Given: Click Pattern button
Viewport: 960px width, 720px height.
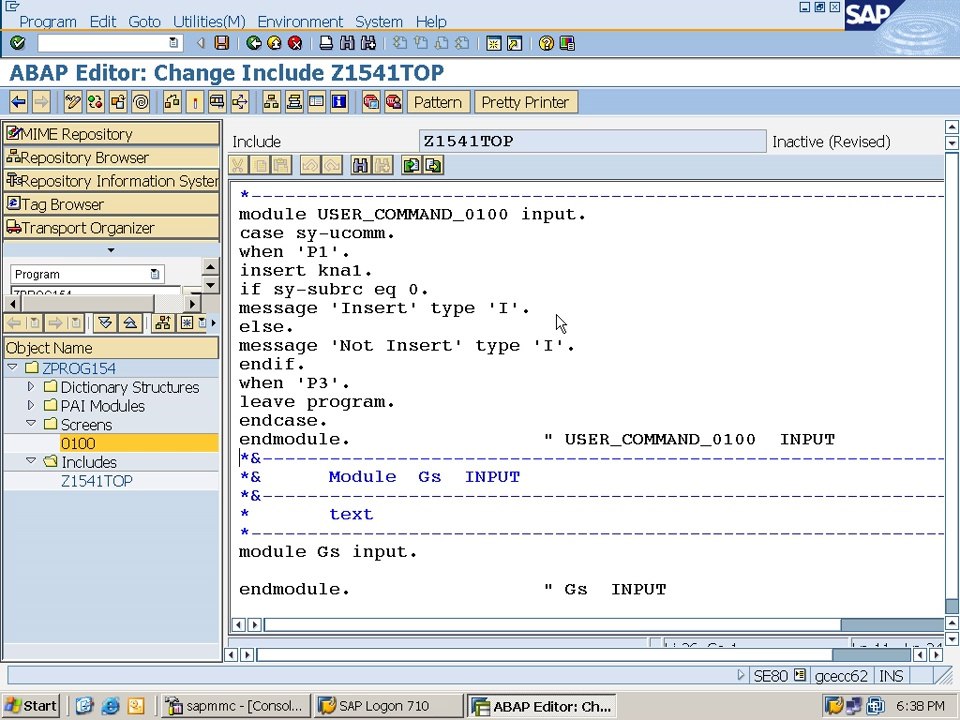Looking at the screenshot, I should click(x=438, y=102).
